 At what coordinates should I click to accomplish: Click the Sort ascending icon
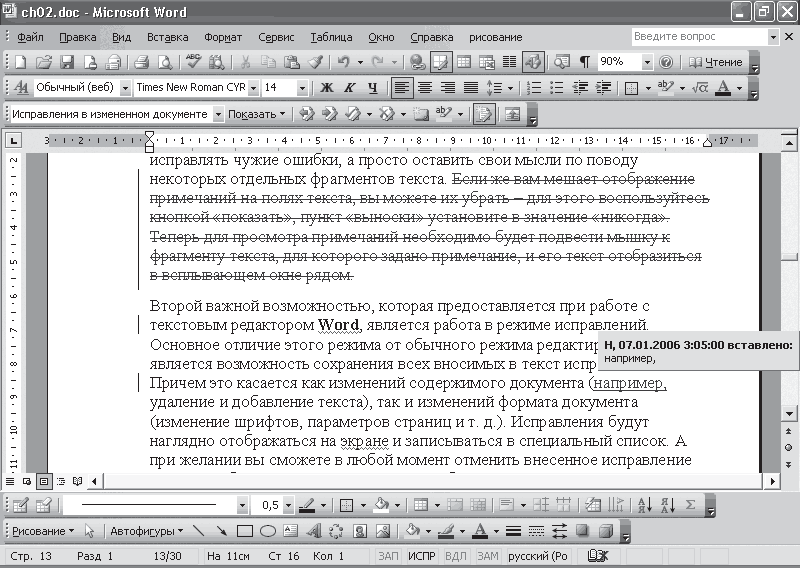(x=645, y=505)
